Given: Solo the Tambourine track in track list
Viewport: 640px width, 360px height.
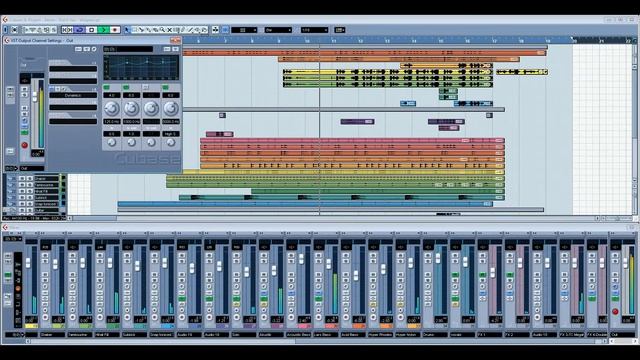Looking at the screenshot, I should point(29,185).
